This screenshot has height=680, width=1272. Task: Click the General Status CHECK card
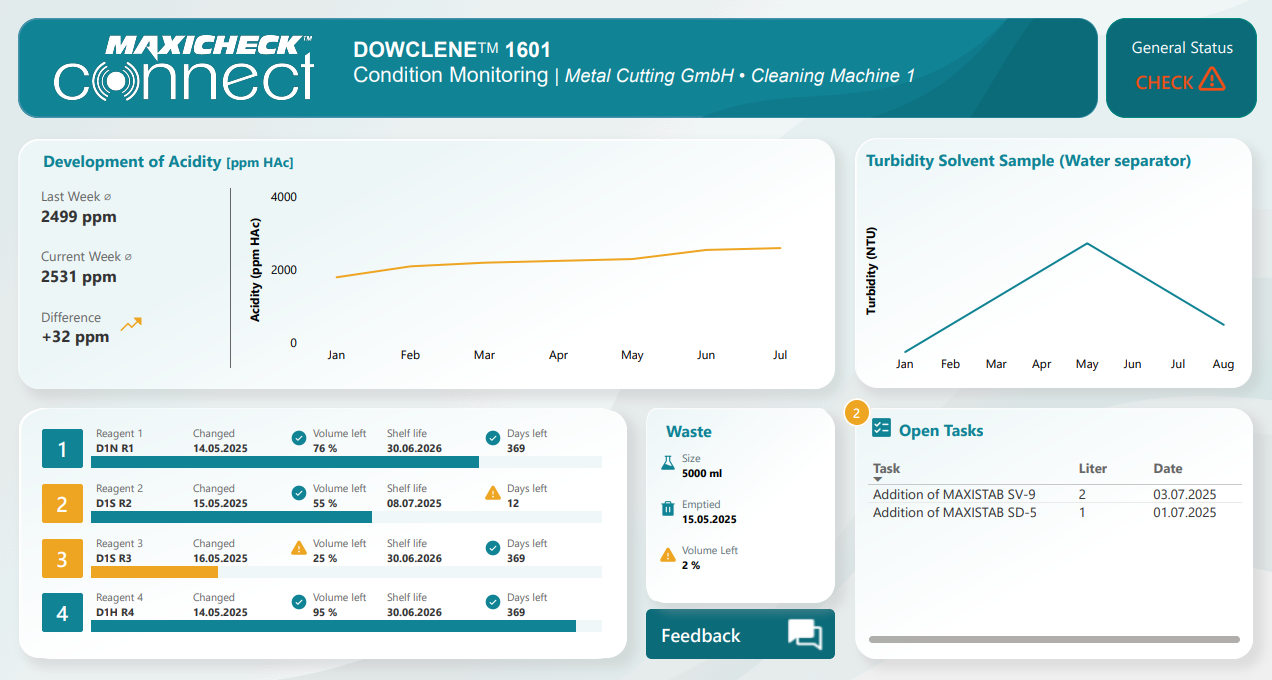1181,68
